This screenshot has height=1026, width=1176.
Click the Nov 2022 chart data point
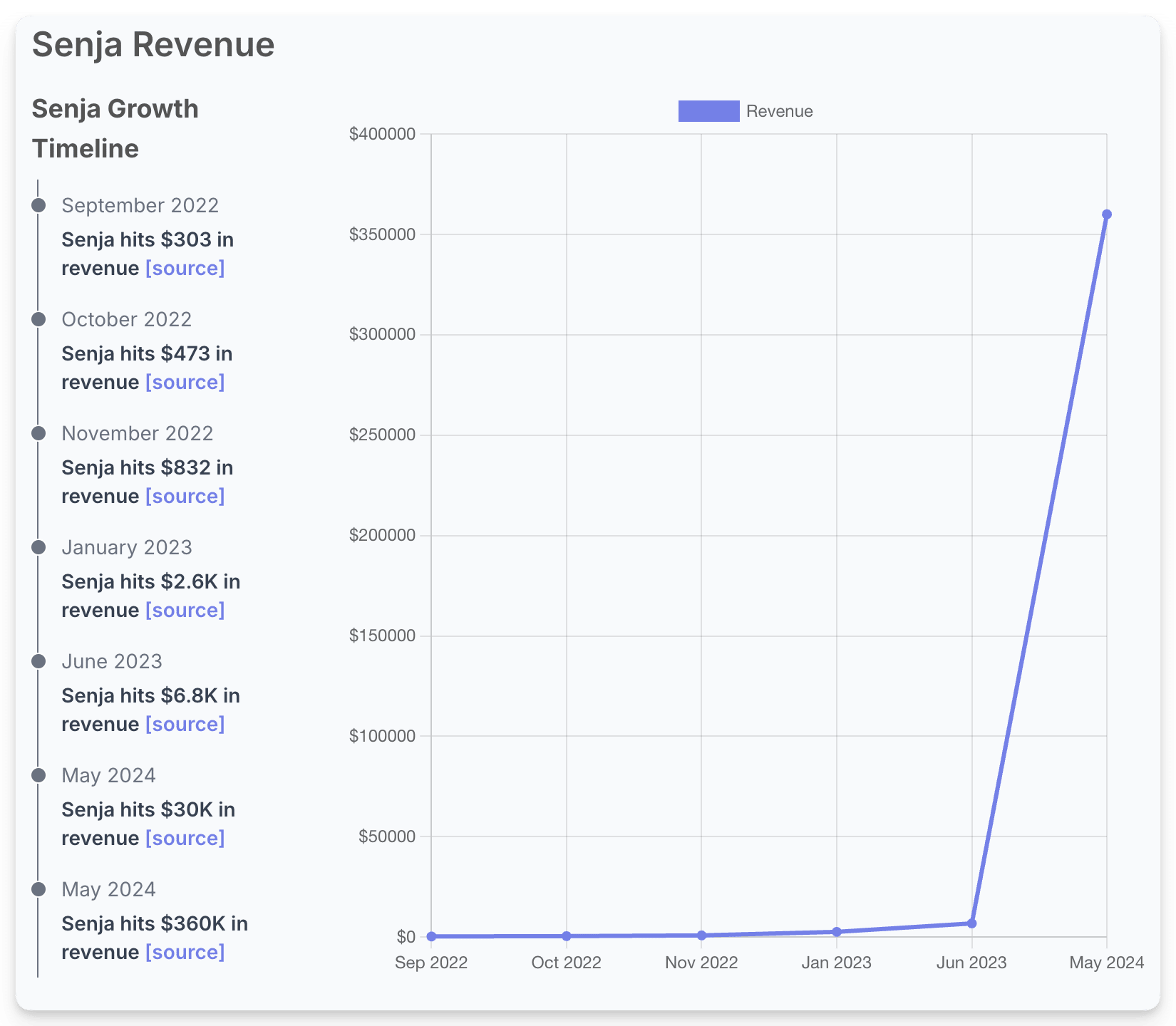point(701,936)
